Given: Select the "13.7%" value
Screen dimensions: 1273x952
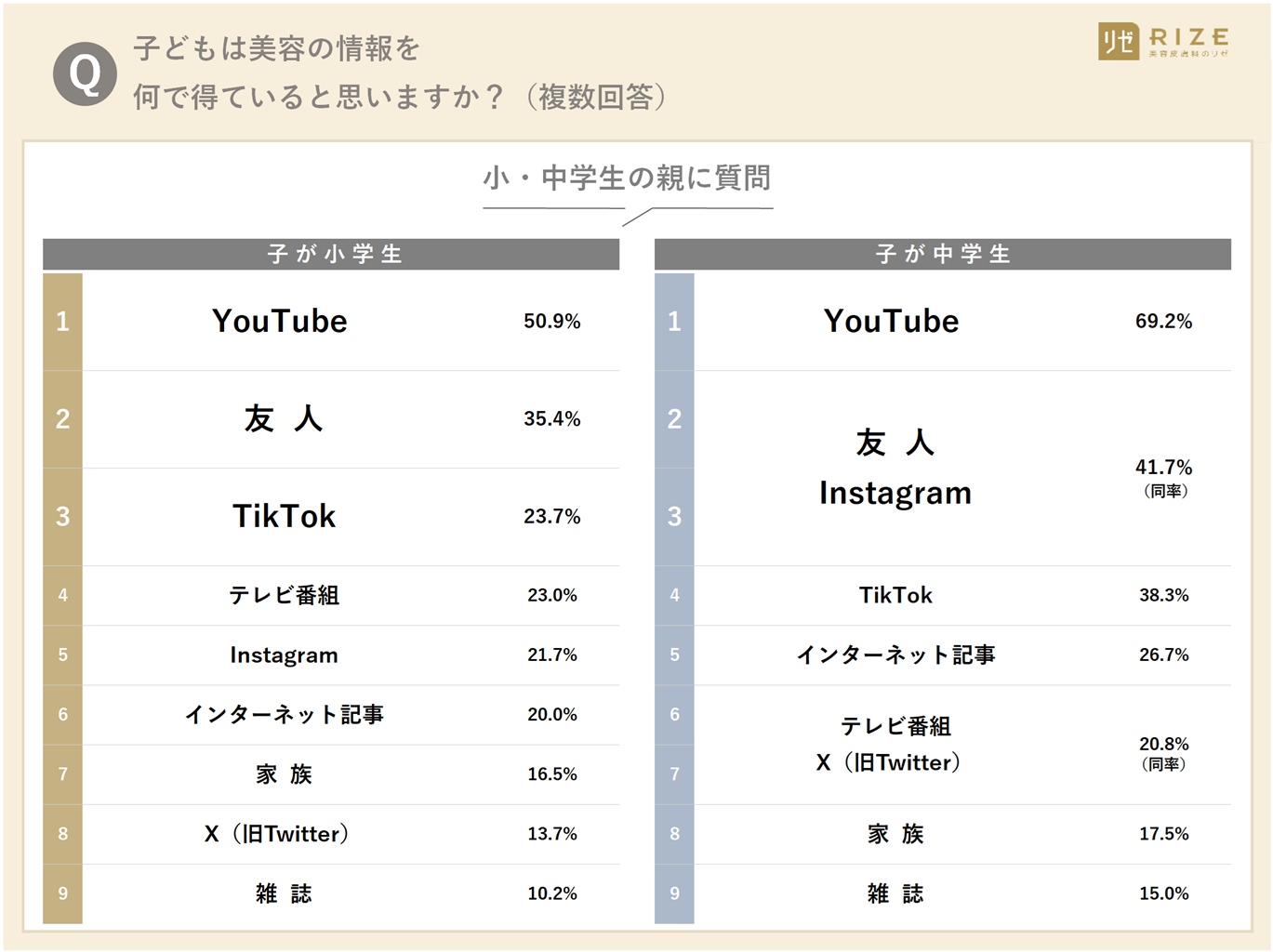Looking at the screenshot, I should tap(552, 834).
